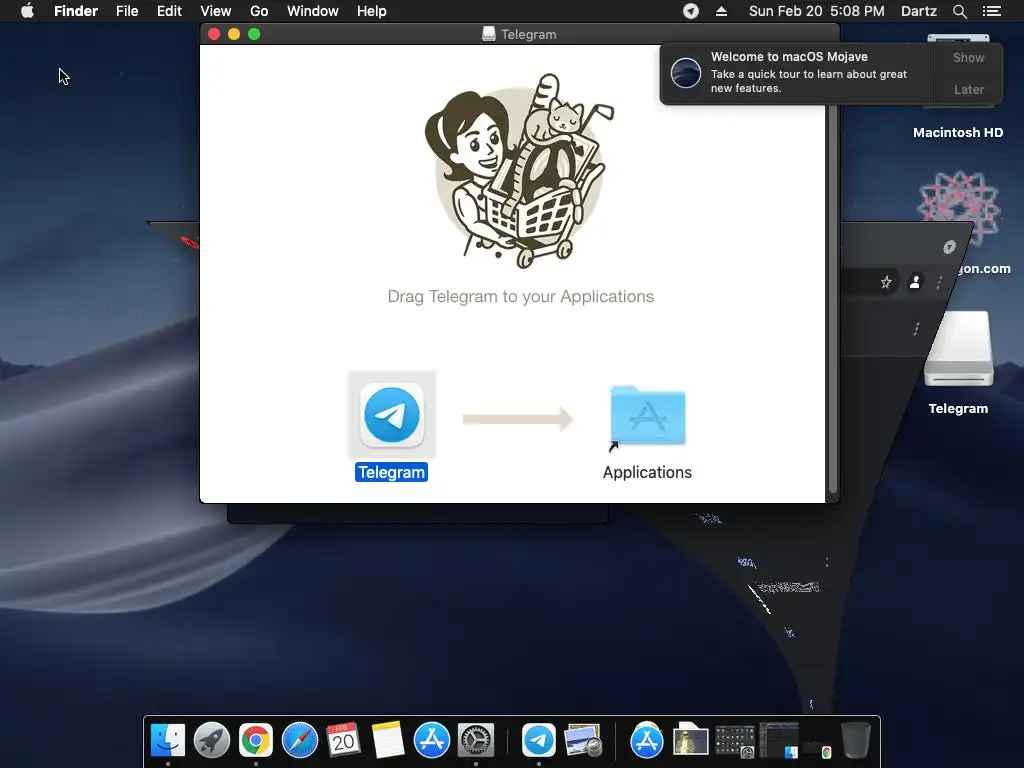Viewport: 1024px width, 768px height.
Task: Open Calendar showing Feb 20 in Dock
Action: click(x=344, y=741)
